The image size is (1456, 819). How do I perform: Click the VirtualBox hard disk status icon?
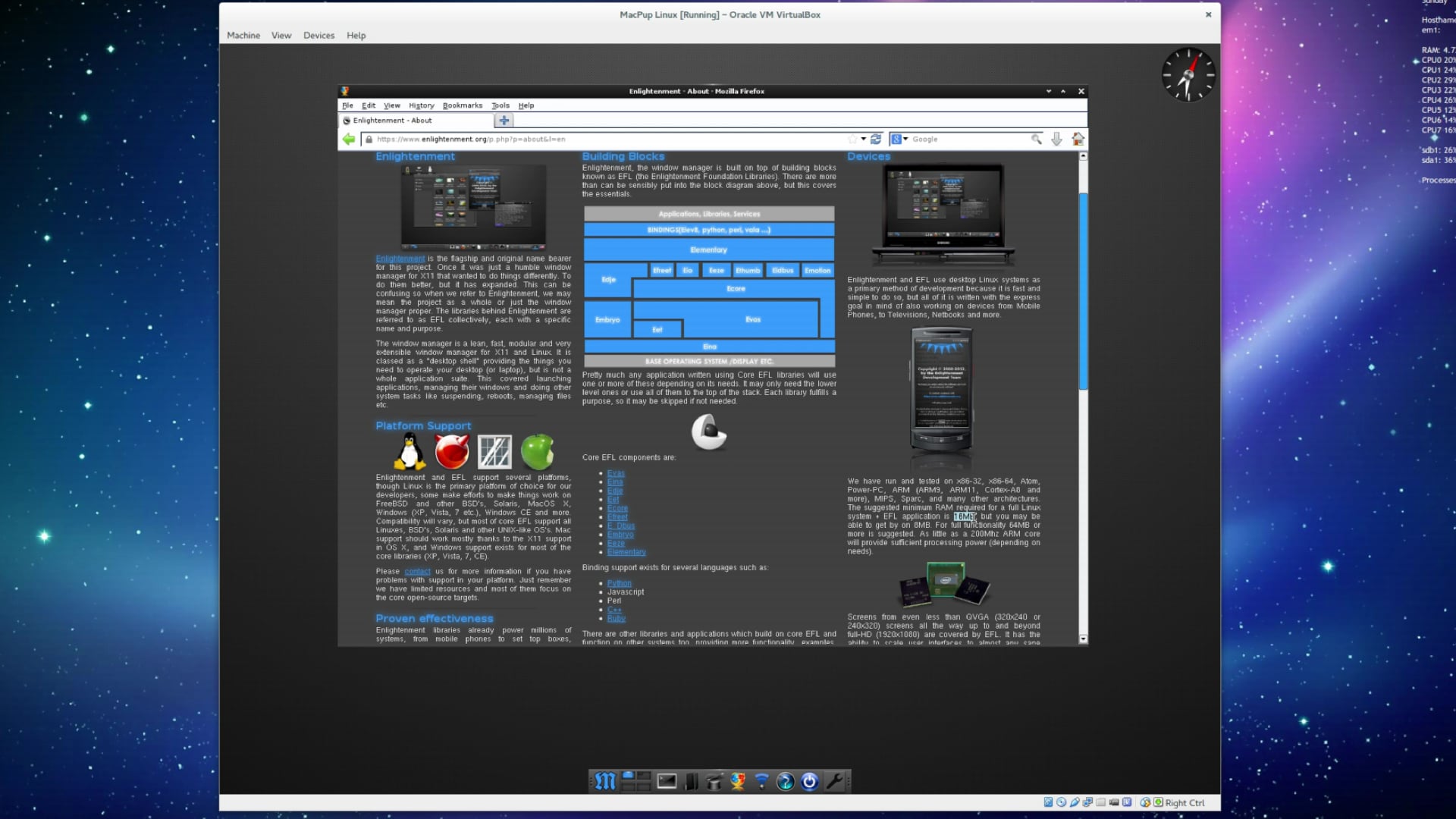tap(1048, 802)
